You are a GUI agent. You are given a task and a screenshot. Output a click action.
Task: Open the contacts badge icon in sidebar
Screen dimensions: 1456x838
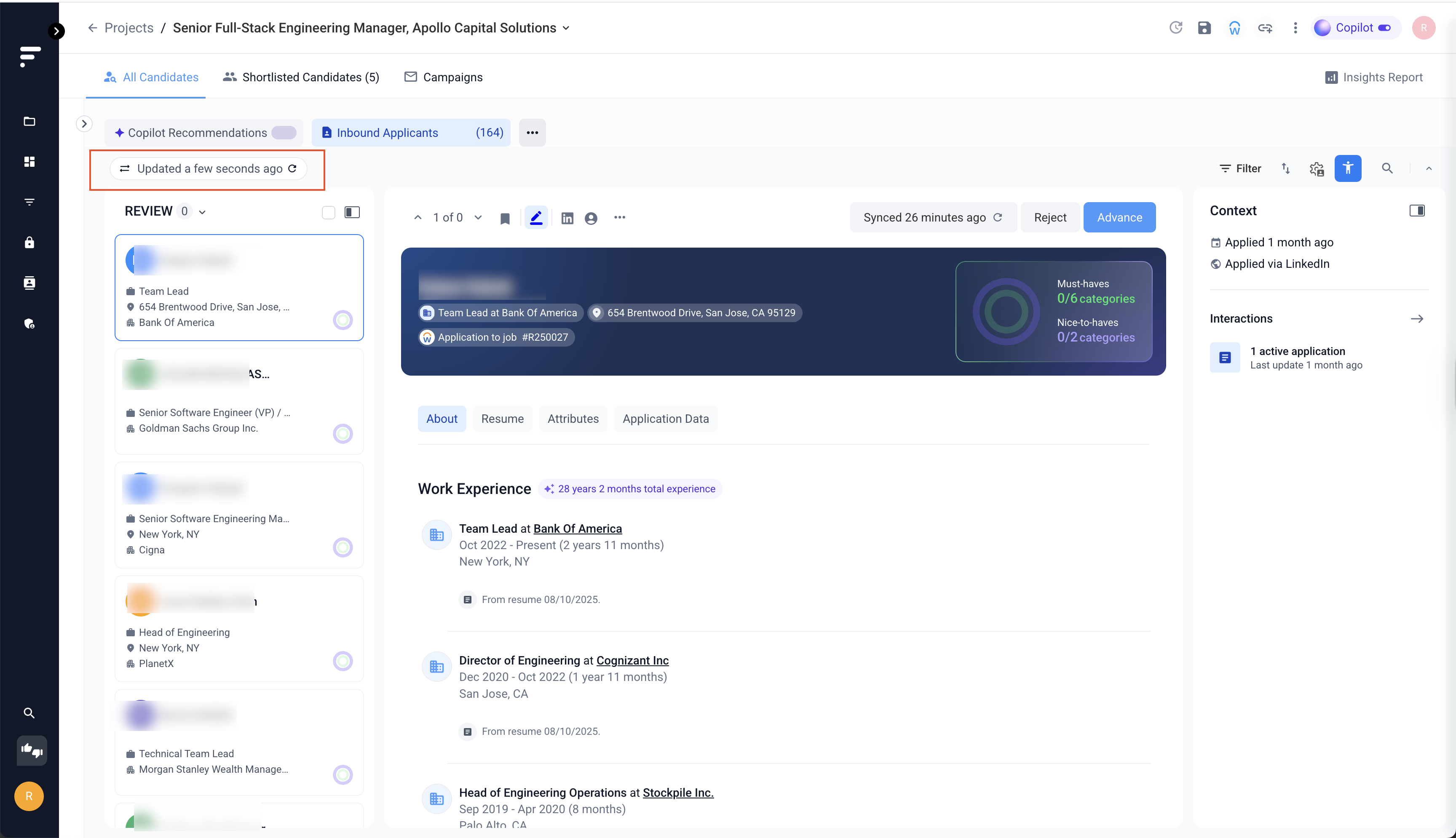tap(29, 283)
